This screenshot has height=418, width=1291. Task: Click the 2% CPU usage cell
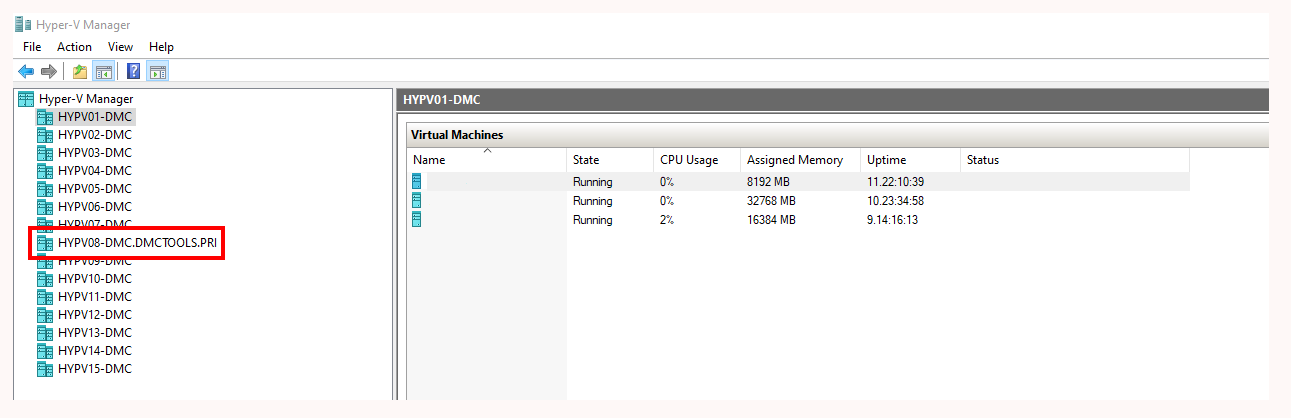667,220
